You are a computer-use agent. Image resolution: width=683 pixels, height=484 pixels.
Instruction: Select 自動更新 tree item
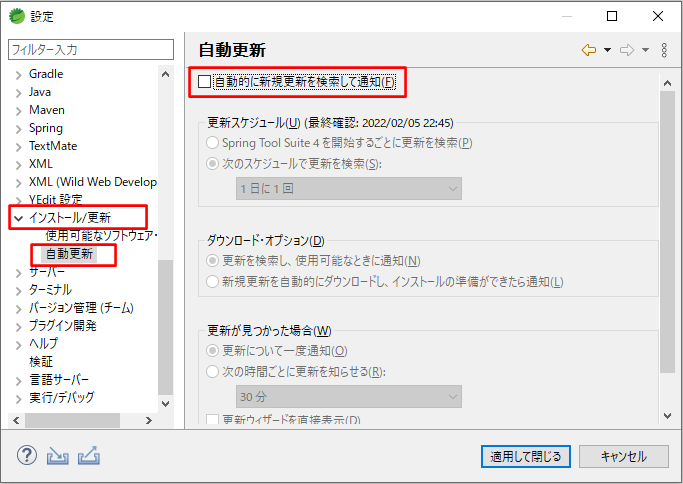click(69, 254)
